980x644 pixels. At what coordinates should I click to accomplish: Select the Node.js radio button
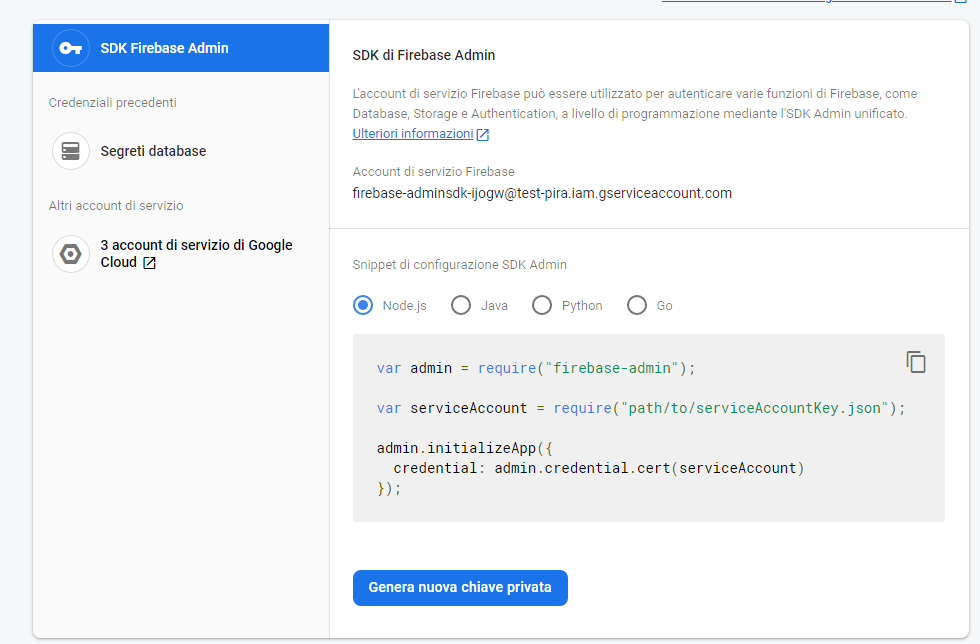click(363, 305)
